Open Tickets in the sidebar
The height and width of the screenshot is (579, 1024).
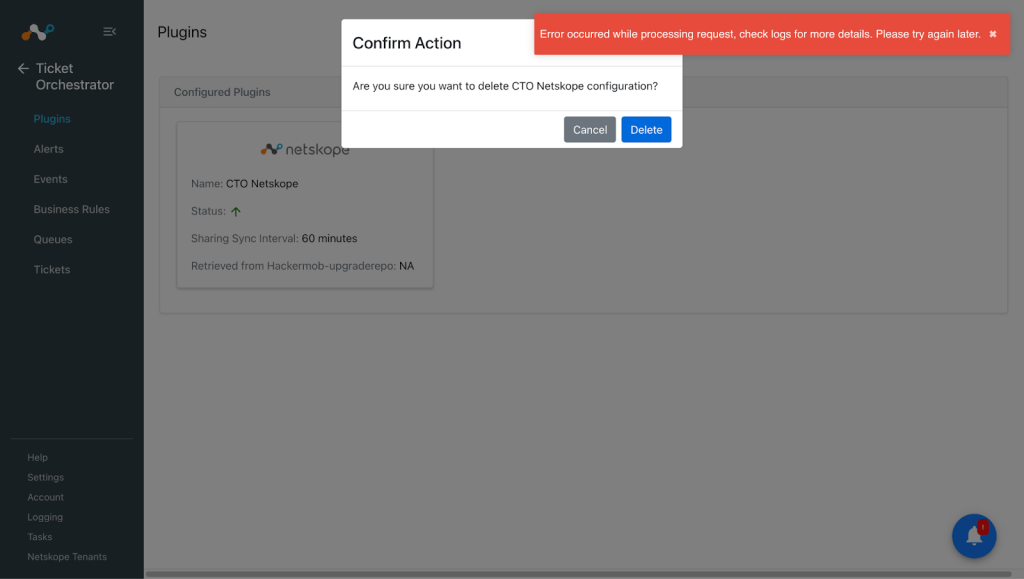(x=52, y=270)
